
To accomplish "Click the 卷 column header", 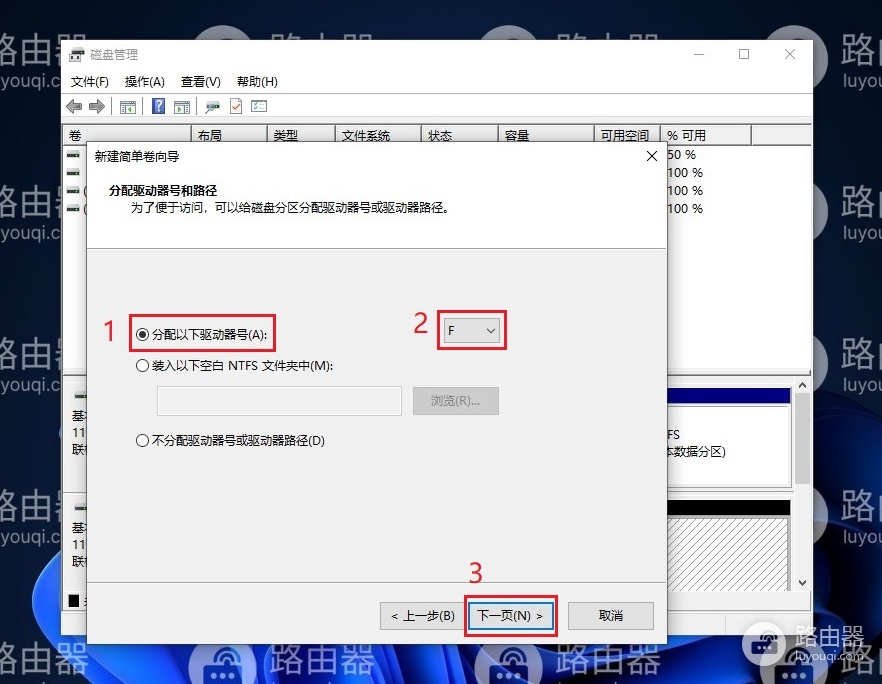I will [127, 135].
